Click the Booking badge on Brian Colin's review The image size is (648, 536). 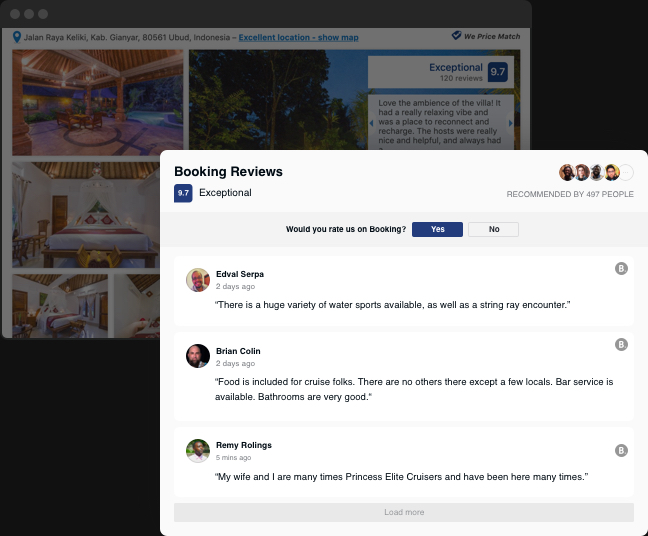click(621, 344)
